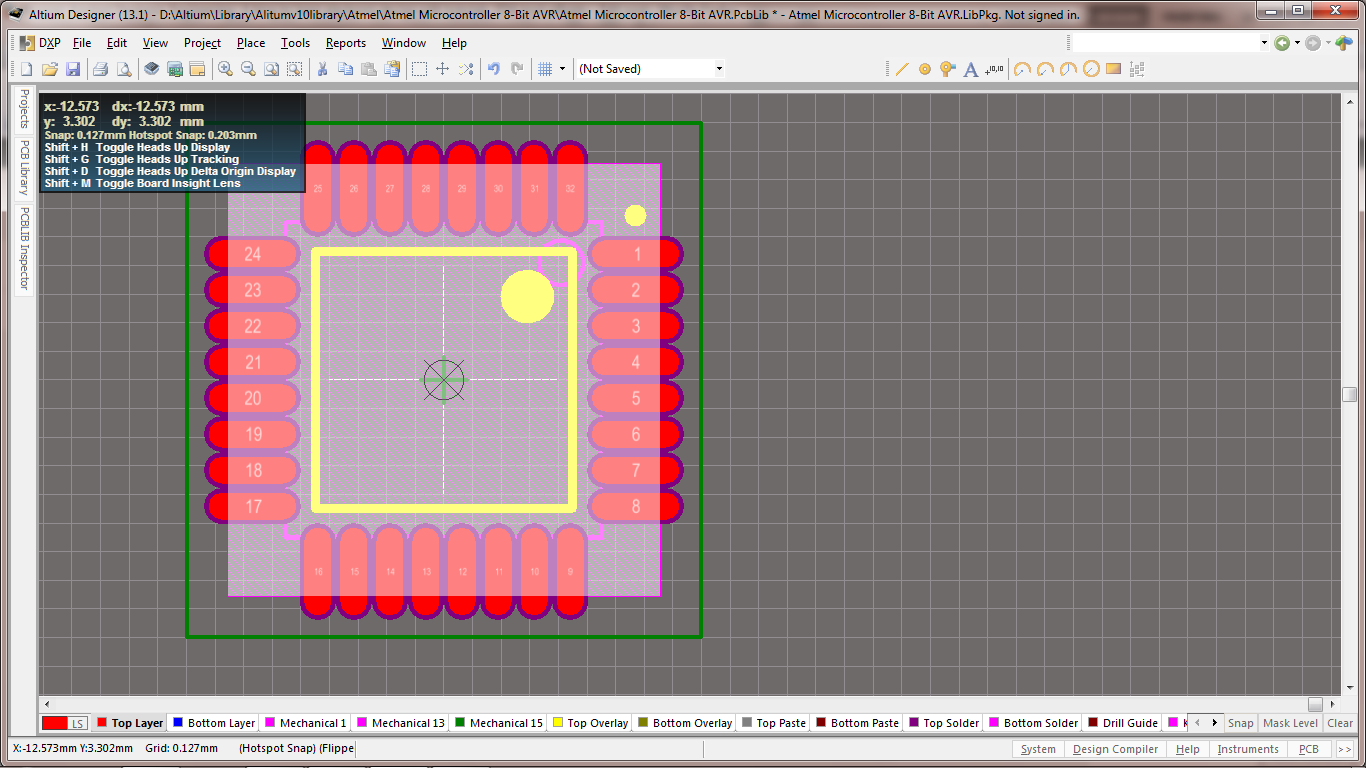Select the Place String text tool
The width and height of the screenshot is (1366, 768).
970,68
